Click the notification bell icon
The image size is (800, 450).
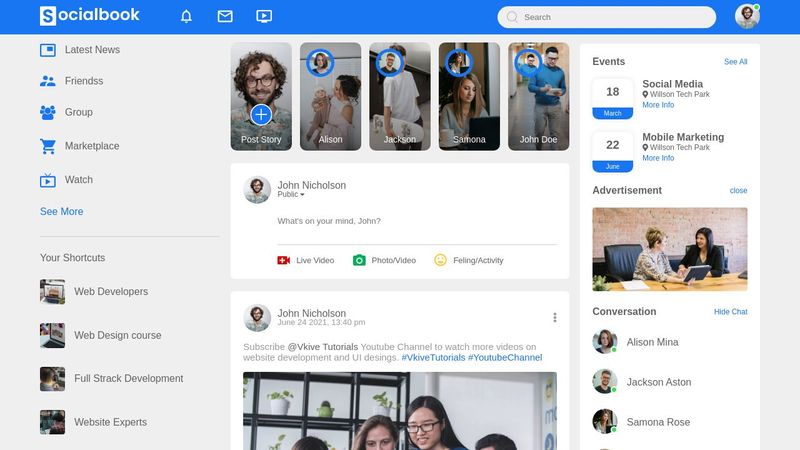[x=186, y=16]
